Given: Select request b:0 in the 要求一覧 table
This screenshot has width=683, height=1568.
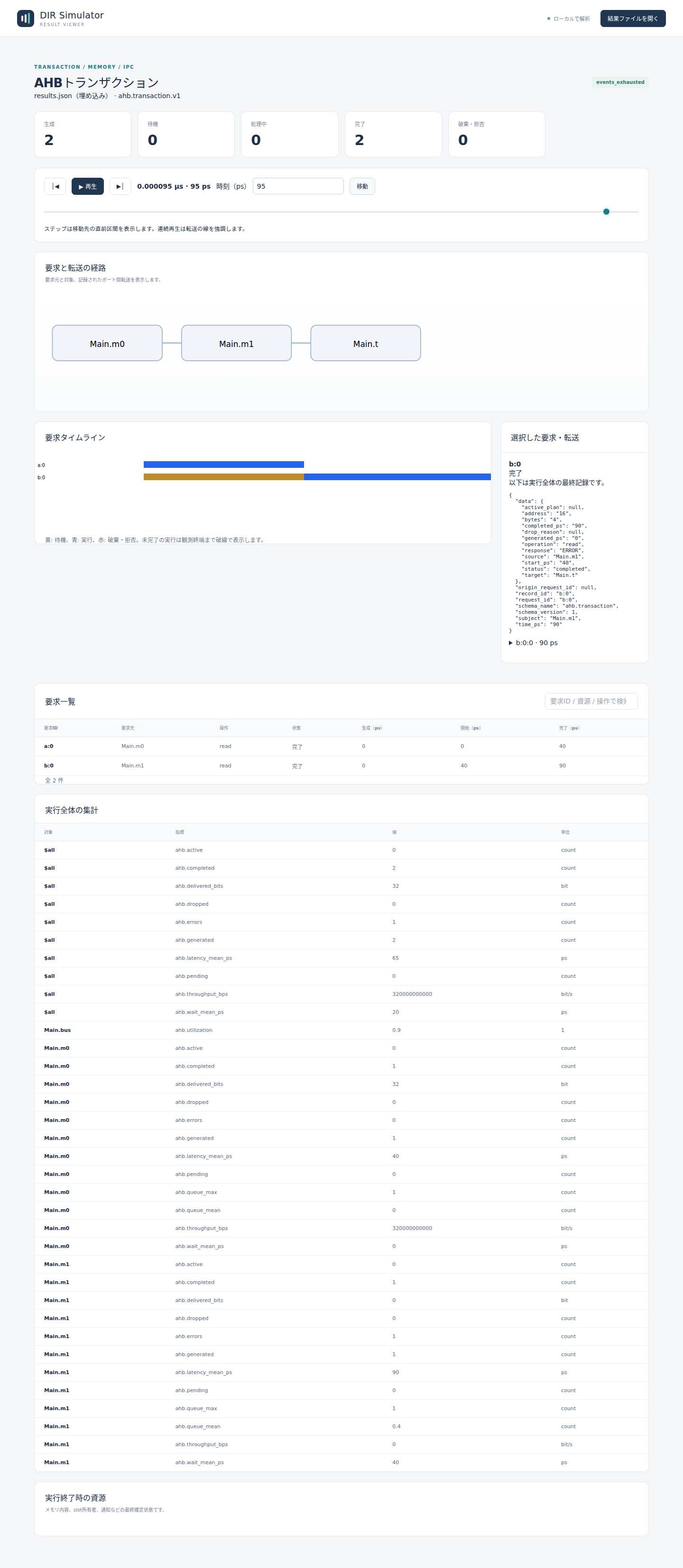Looking at the screenshot, I should point(341,766).
